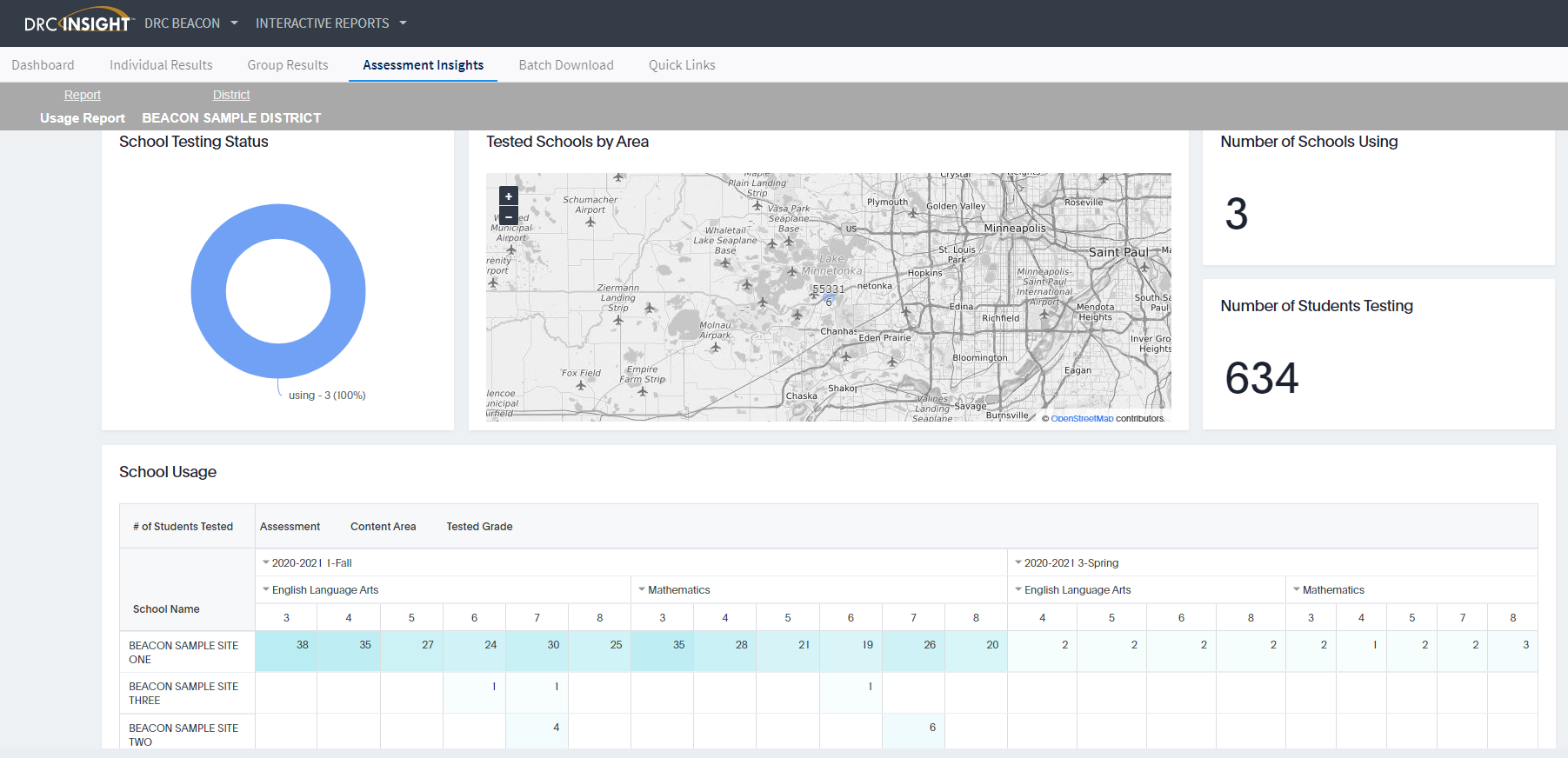Viewport: 1568px width, 758px height.
Task: Click the cell with value 38
Action: (x=286, y=651)
